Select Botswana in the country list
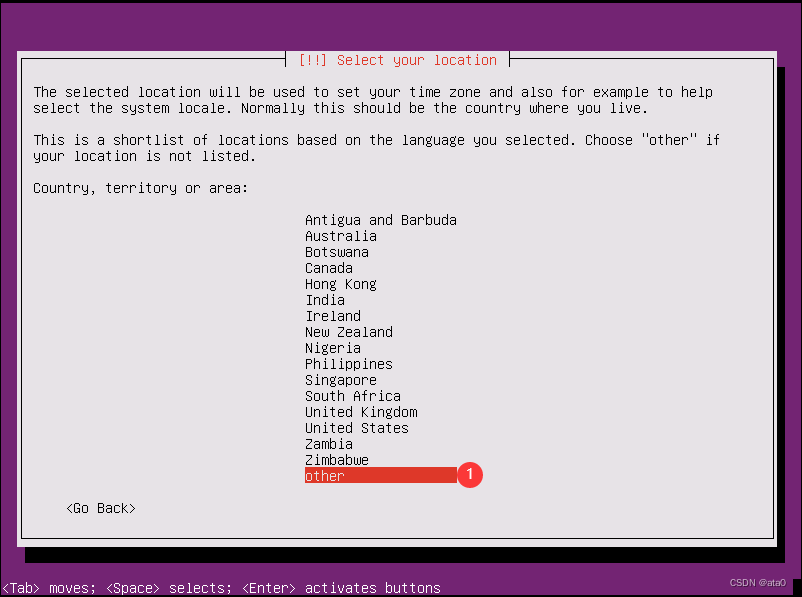 [x=337, y=252]
